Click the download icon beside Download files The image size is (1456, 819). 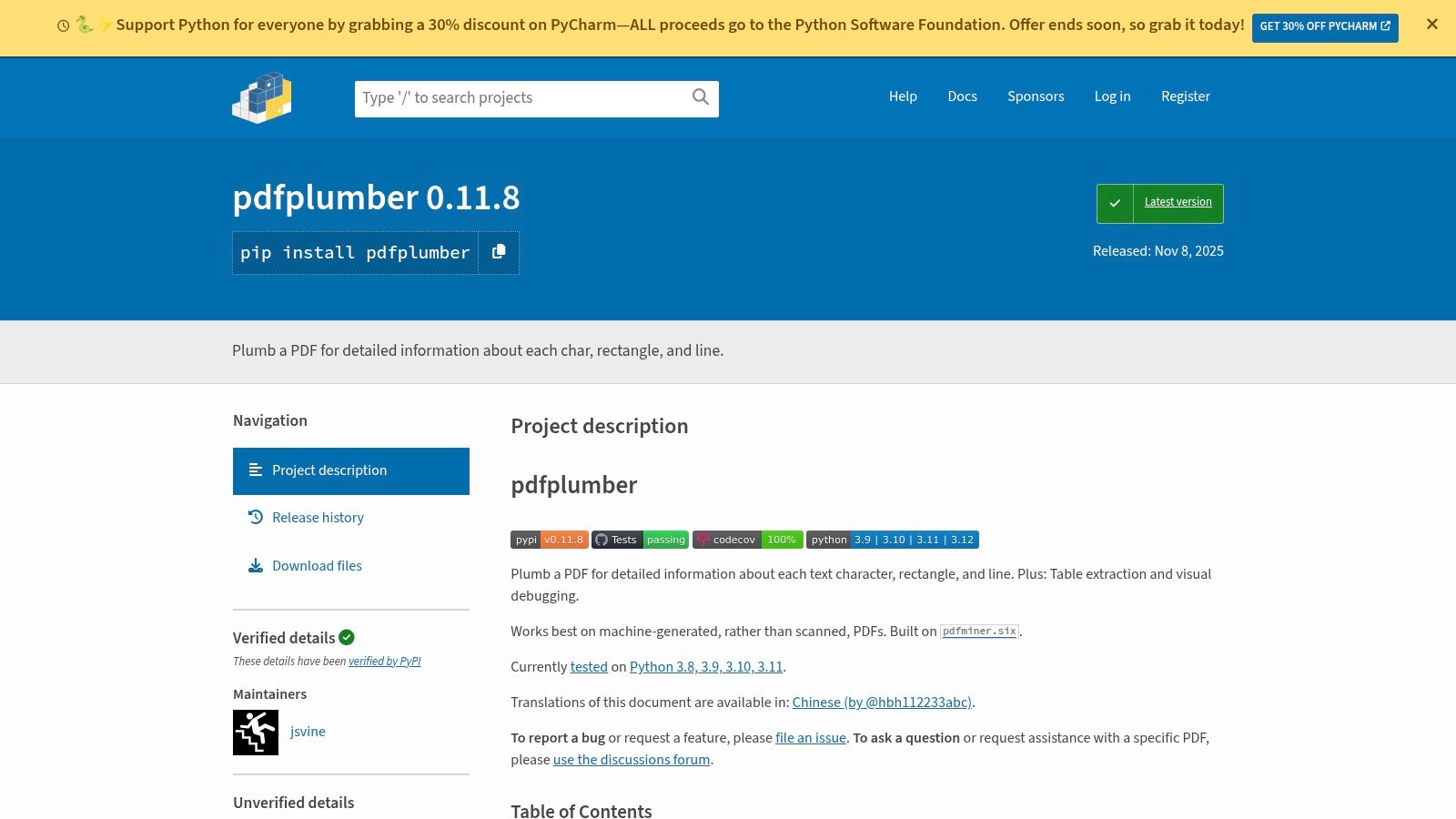coord(256,565)
